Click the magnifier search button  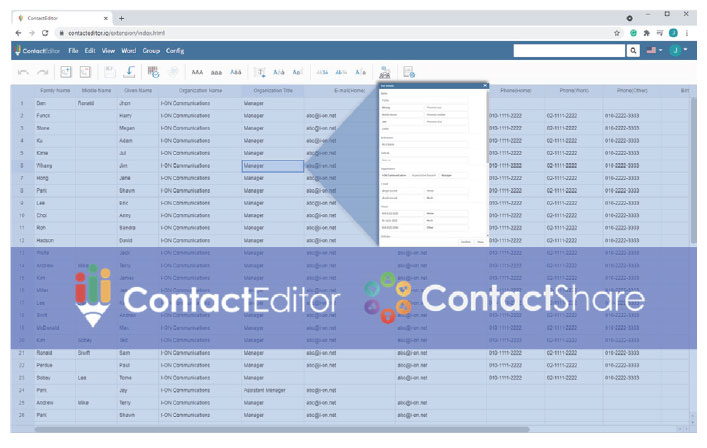[x=633, y=51]
